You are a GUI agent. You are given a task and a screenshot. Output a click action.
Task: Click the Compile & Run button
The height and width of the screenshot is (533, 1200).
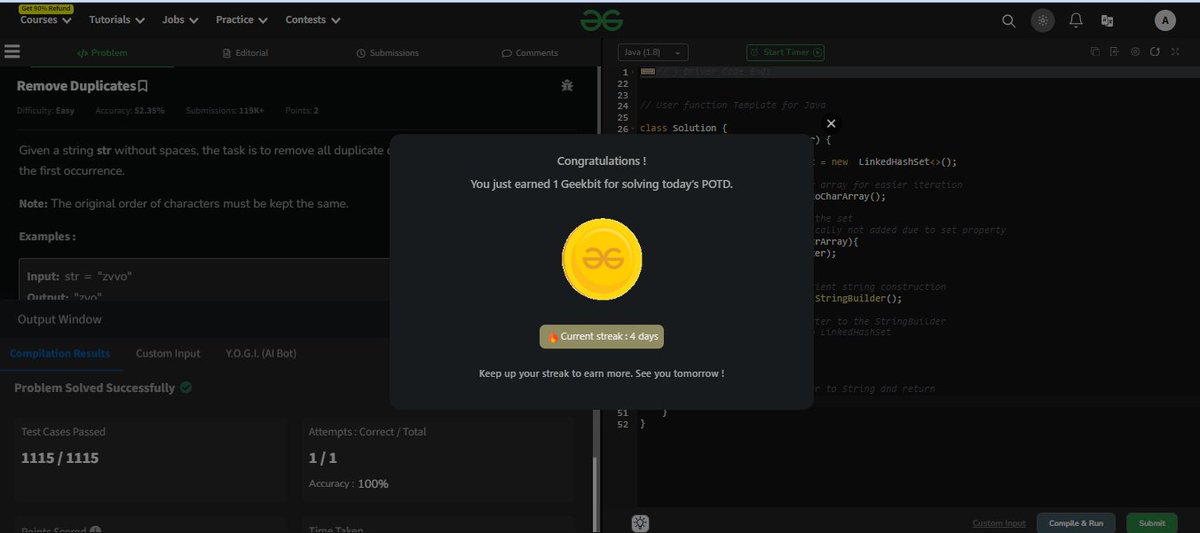(x=1075, y=523)
